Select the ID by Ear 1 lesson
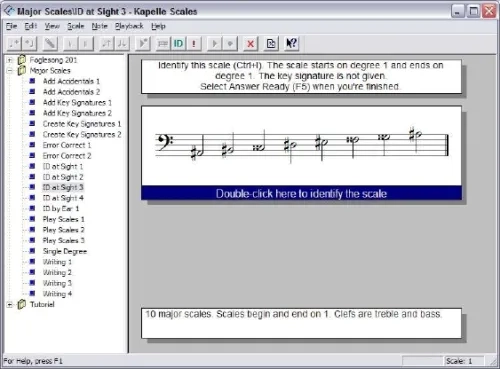The height and width of the screenshot is (369, 500). pos(61,209)
